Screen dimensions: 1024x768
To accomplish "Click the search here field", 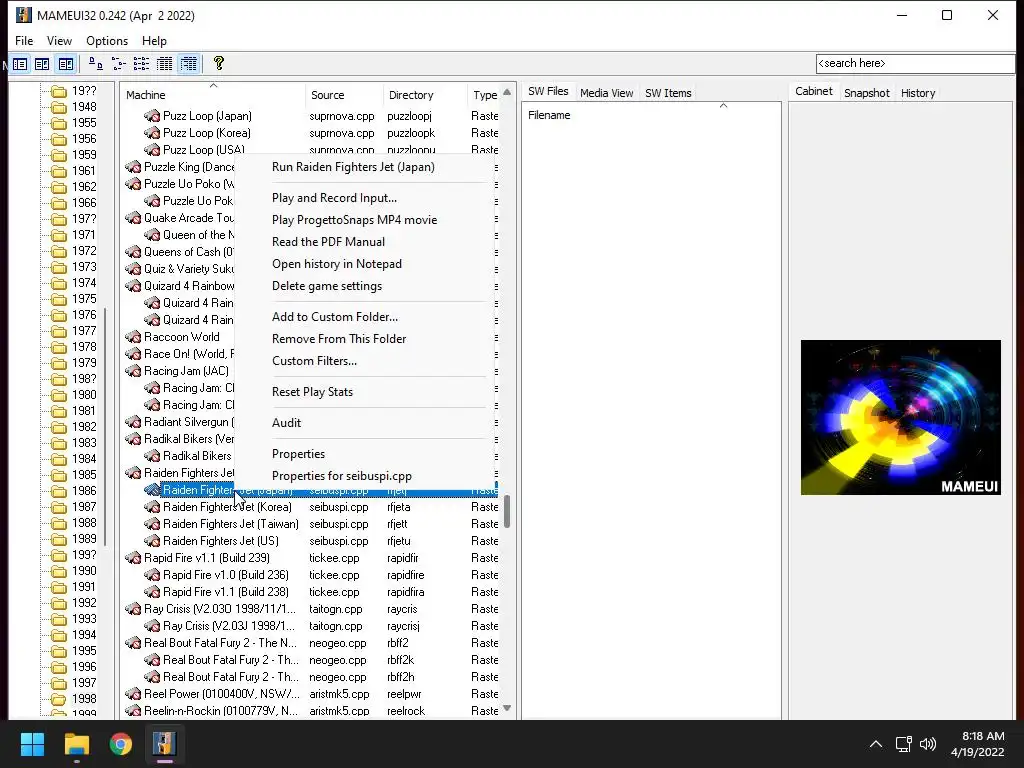I will click(x=915, y=63).
